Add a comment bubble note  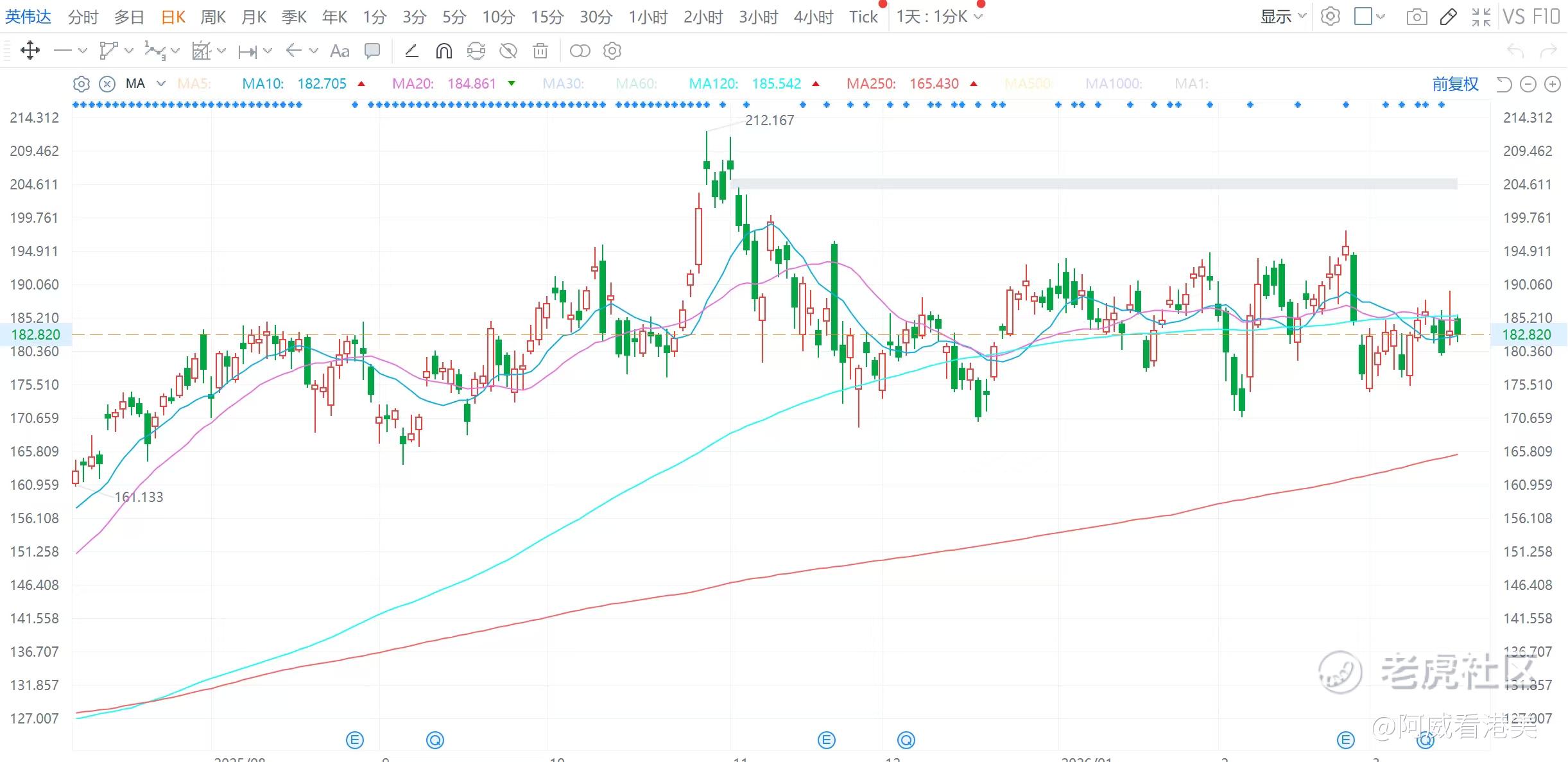coord(372,51)
